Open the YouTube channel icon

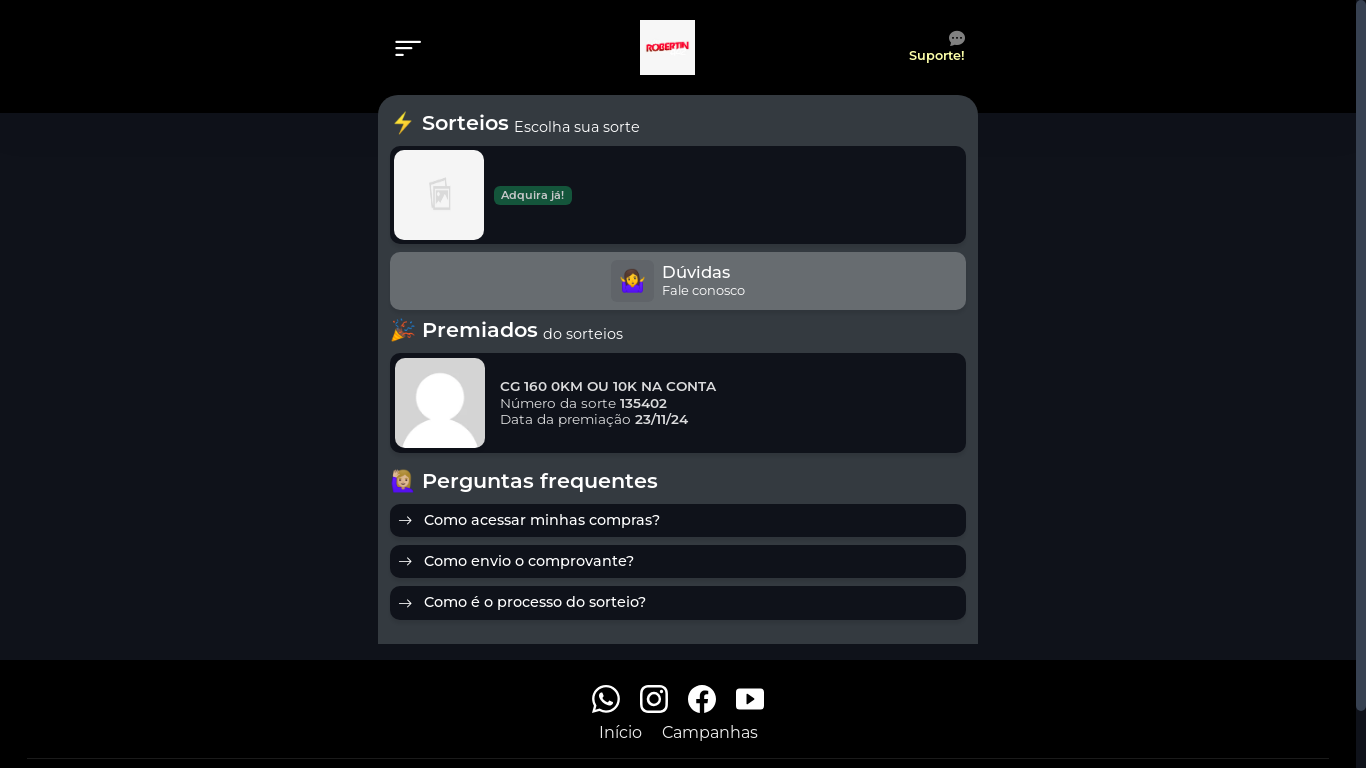pyautogui.click(x=750, y=699)
